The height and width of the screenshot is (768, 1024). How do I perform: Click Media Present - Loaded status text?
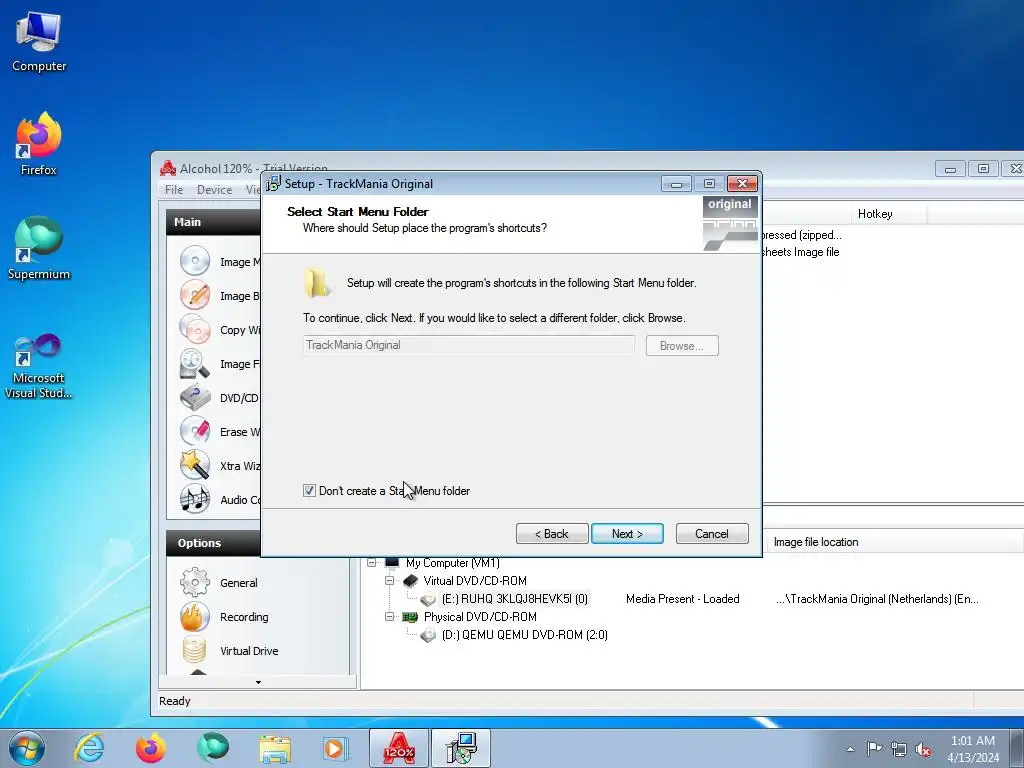[x=682, y=599]
